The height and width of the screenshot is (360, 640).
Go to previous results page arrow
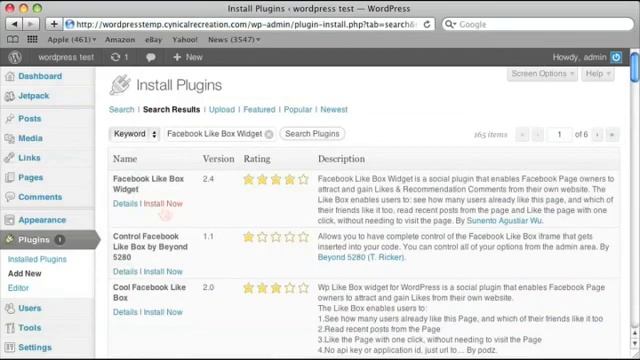(x=538, y=134)
